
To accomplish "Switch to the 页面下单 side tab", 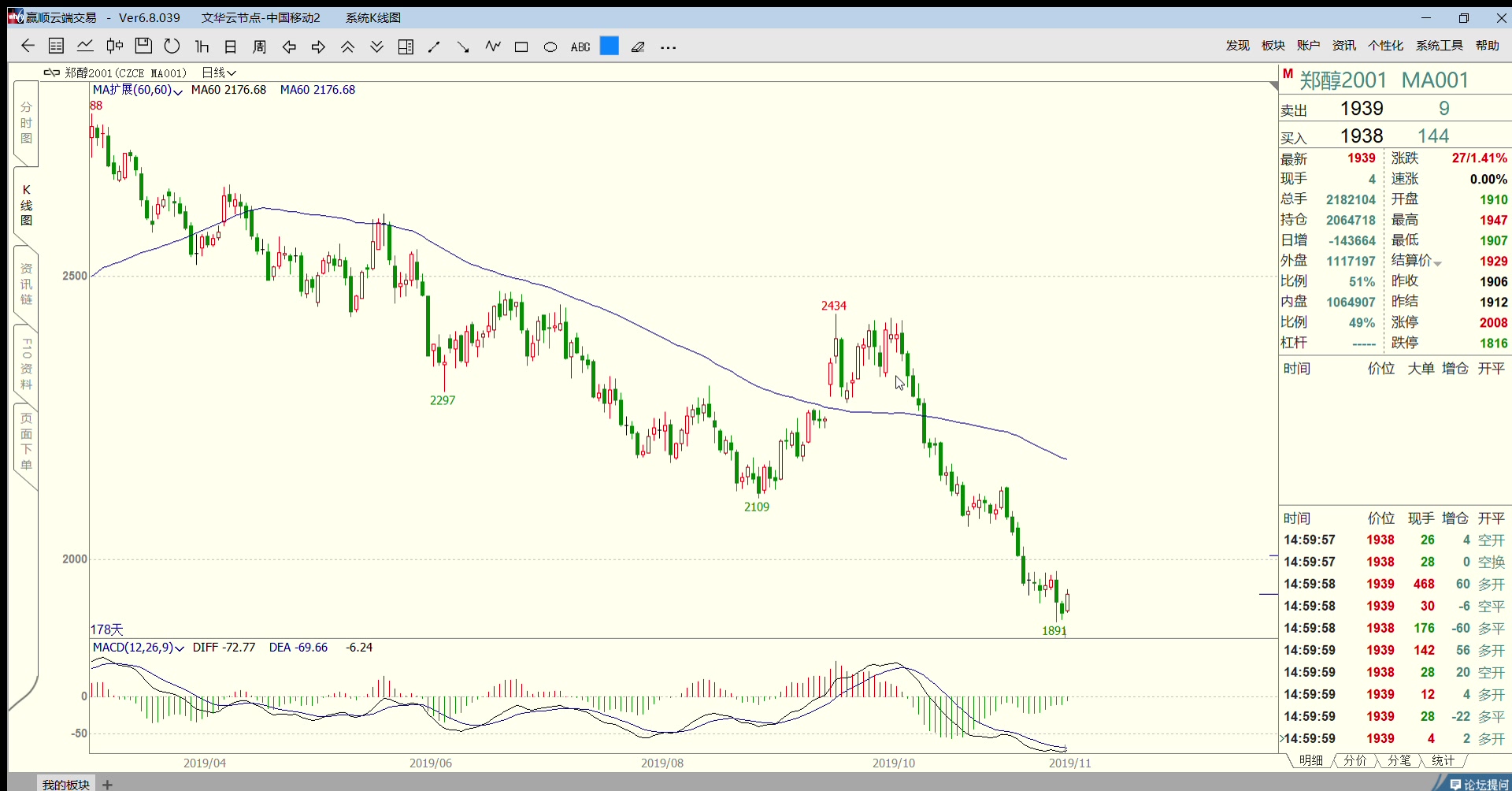I will (26, 441).
